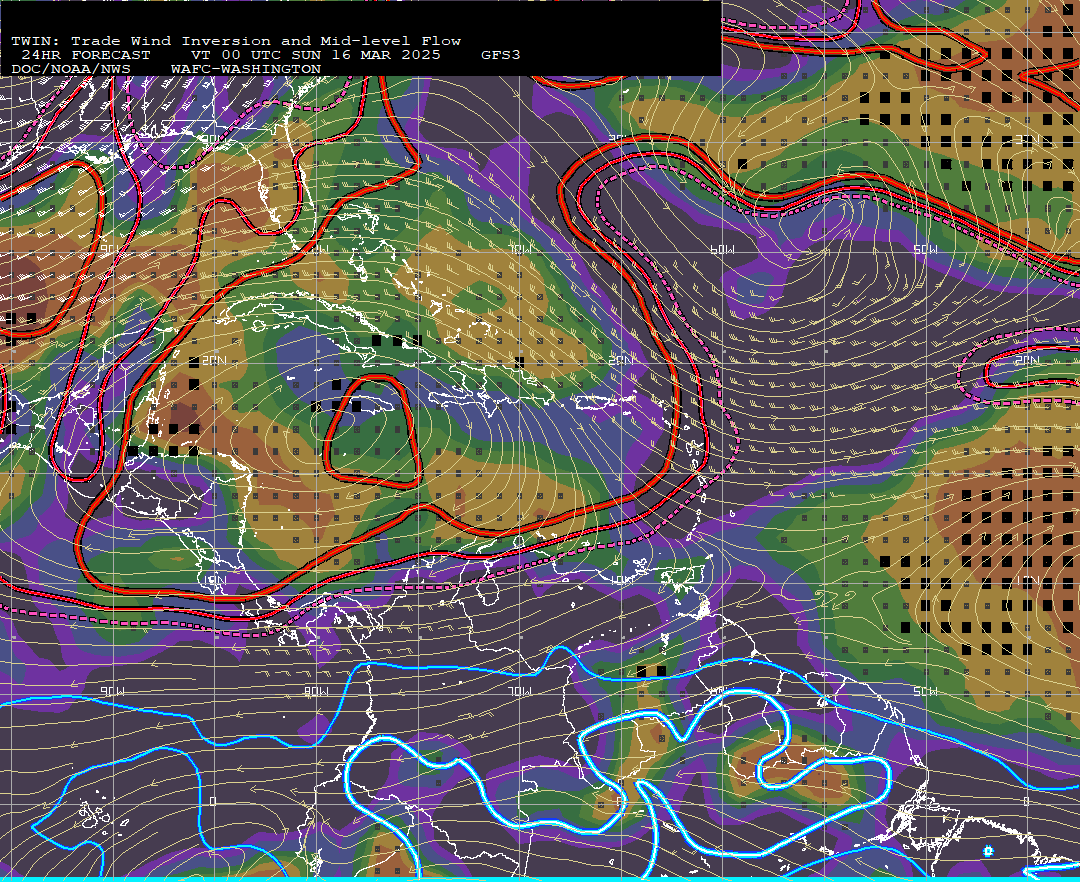Click the '70W' label over northern South America
The image size is (1080, 882).
(x=521, y=691)
